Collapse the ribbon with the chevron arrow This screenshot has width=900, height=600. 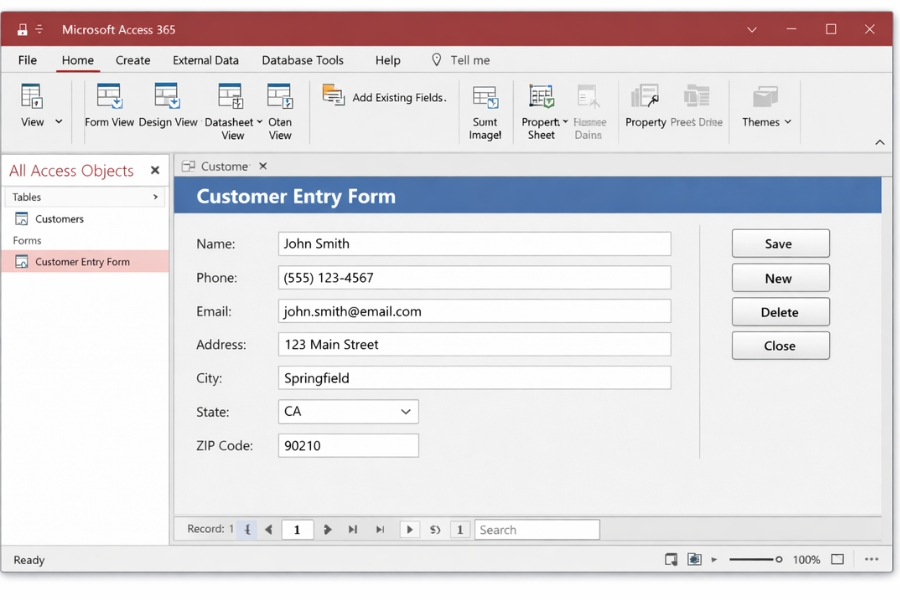(x=879, y=142)
